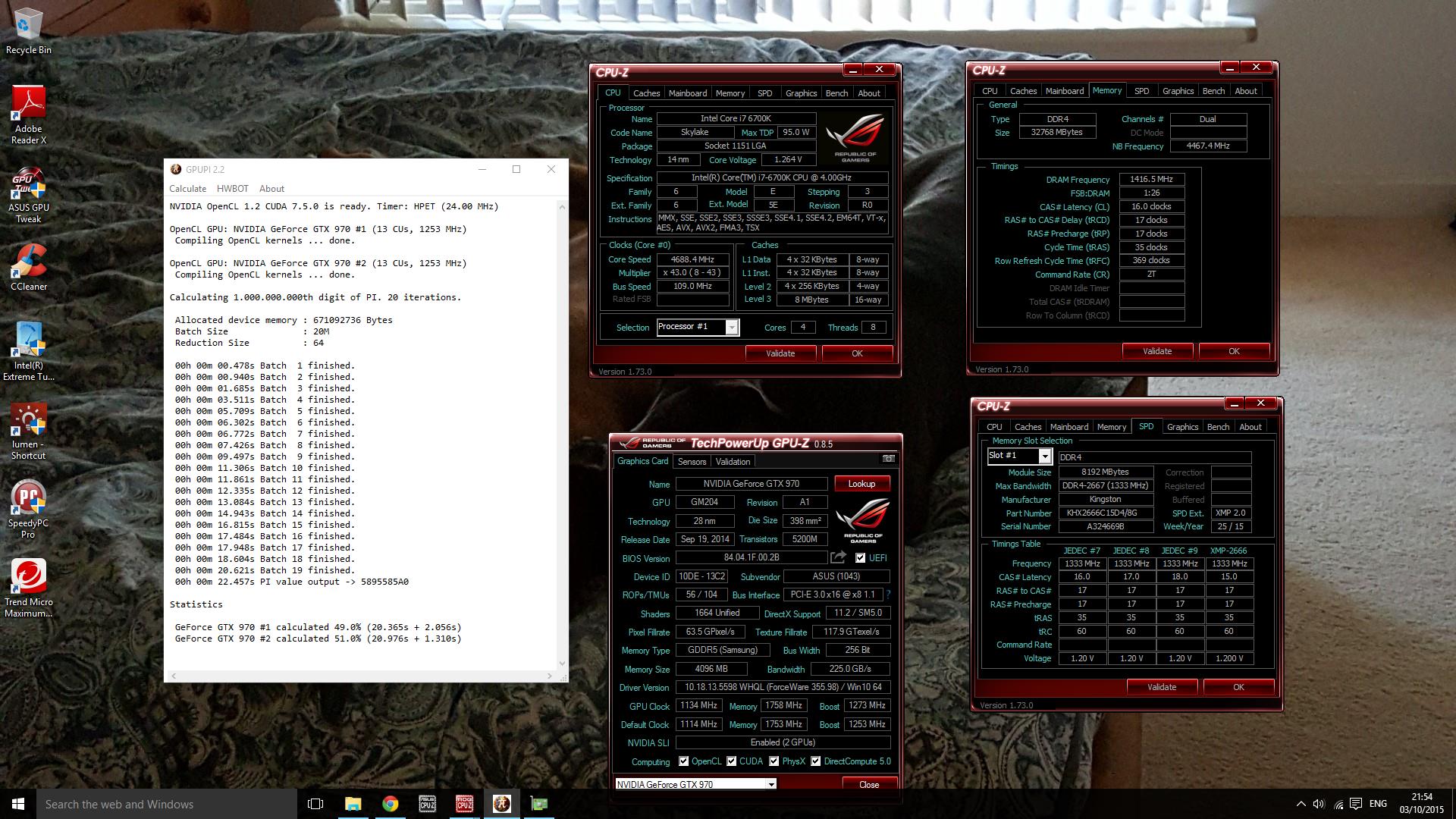Click OK in CPU-Z CPU window
The width and height of the screenshot is (1456, 819).
(x=857, y=353)
